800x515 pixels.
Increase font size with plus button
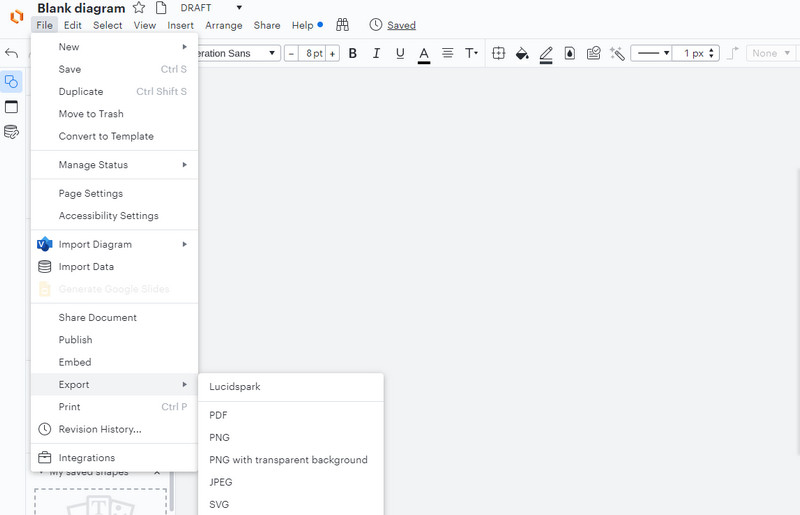click(x=332, y=53)
